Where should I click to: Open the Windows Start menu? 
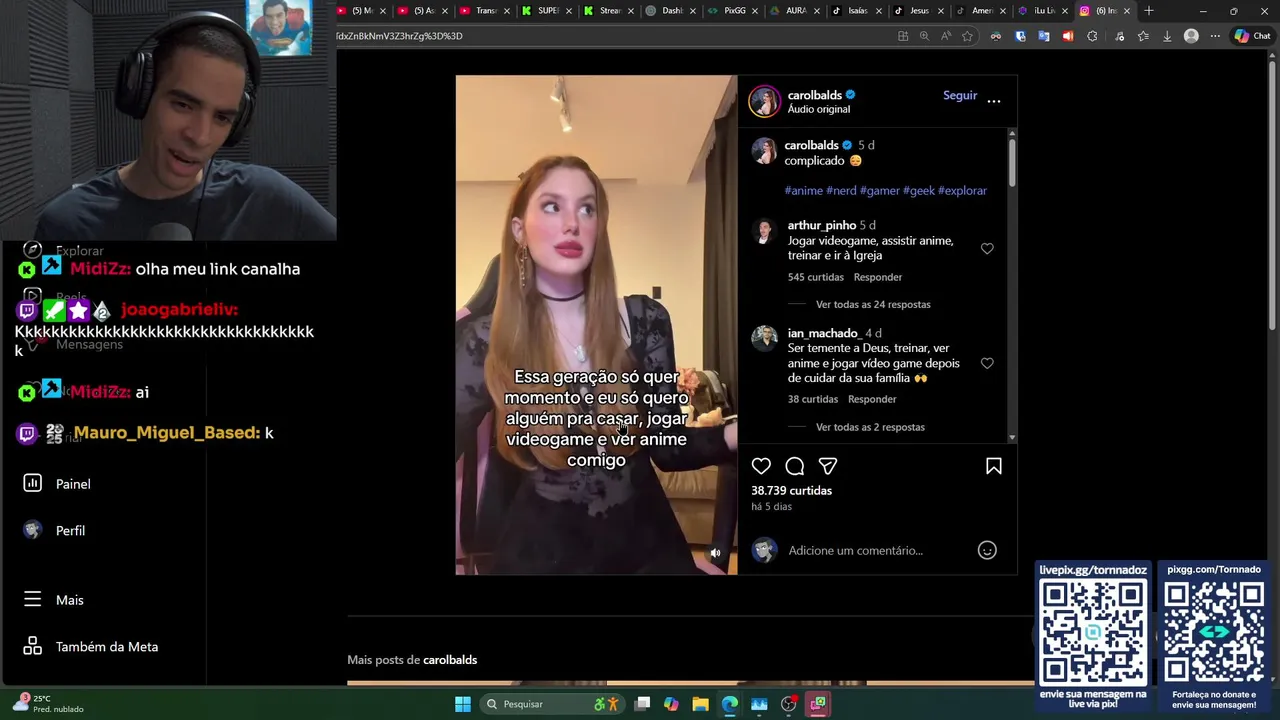(x=463, y=704)
